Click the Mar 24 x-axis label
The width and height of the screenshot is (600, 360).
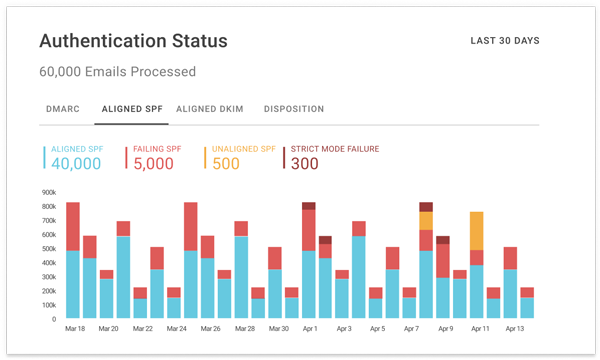tap(177, 329)
